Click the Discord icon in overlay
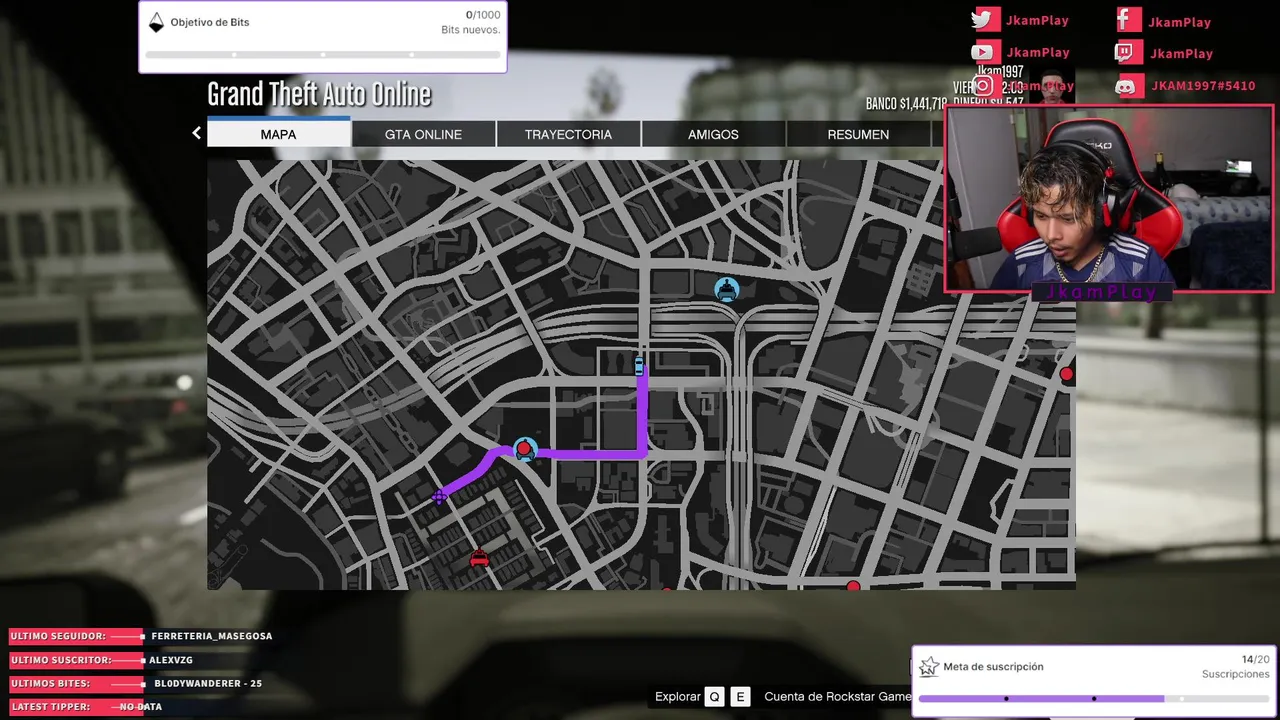Viewport: 1280px width, 720px height. pos(1128,86)
